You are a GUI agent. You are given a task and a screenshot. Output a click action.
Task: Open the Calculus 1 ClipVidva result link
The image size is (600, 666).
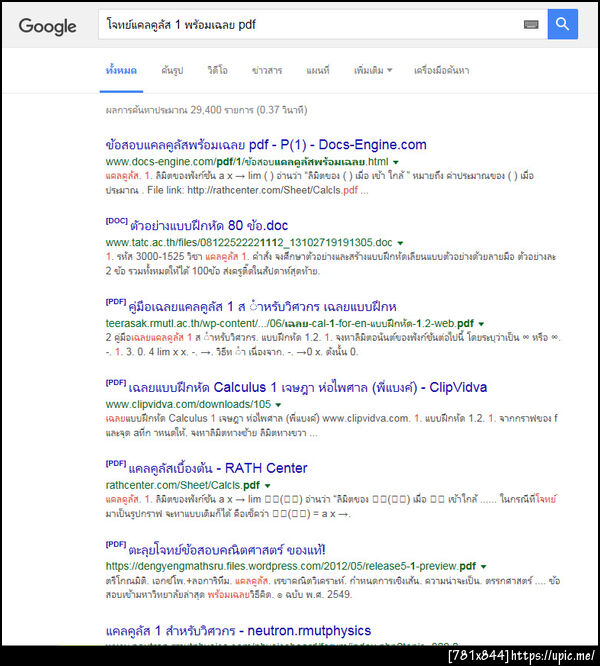[x=307, y=387]
